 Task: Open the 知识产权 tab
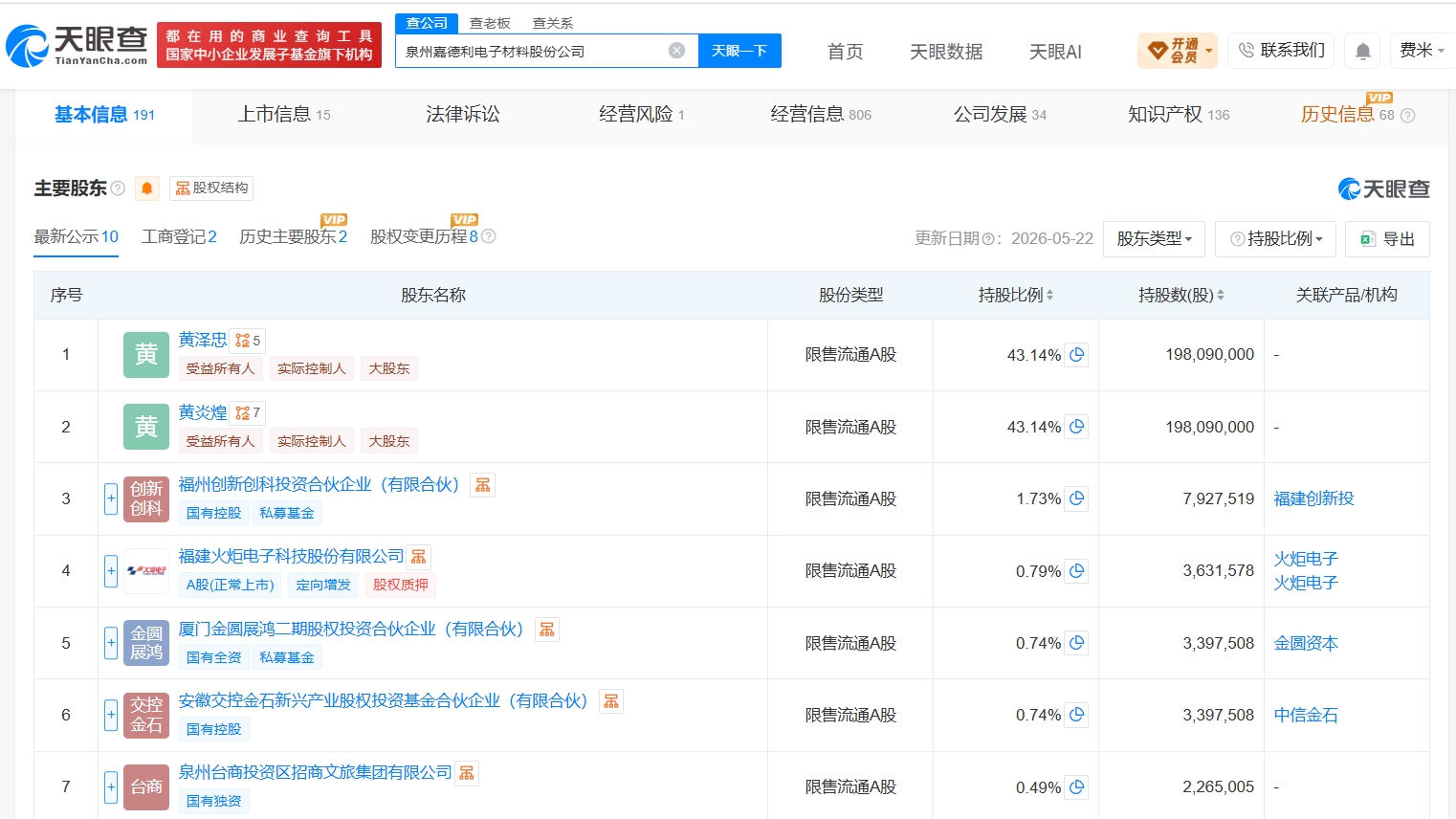pyautogui.click(x=1179, y=115)
